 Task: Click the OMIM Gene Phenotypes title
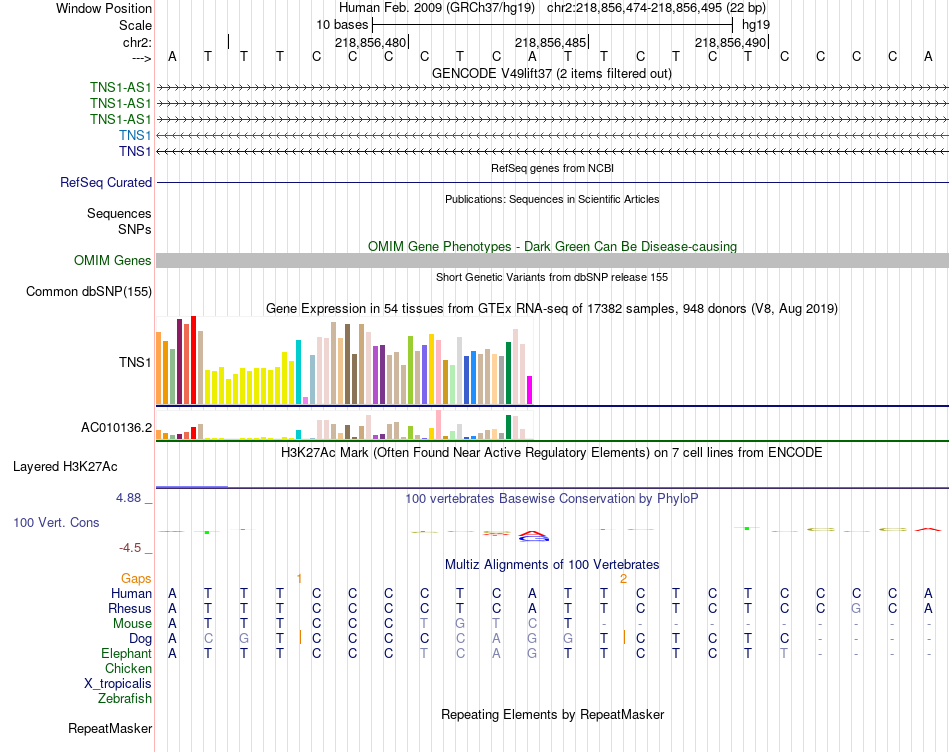(x=552, y=246)
